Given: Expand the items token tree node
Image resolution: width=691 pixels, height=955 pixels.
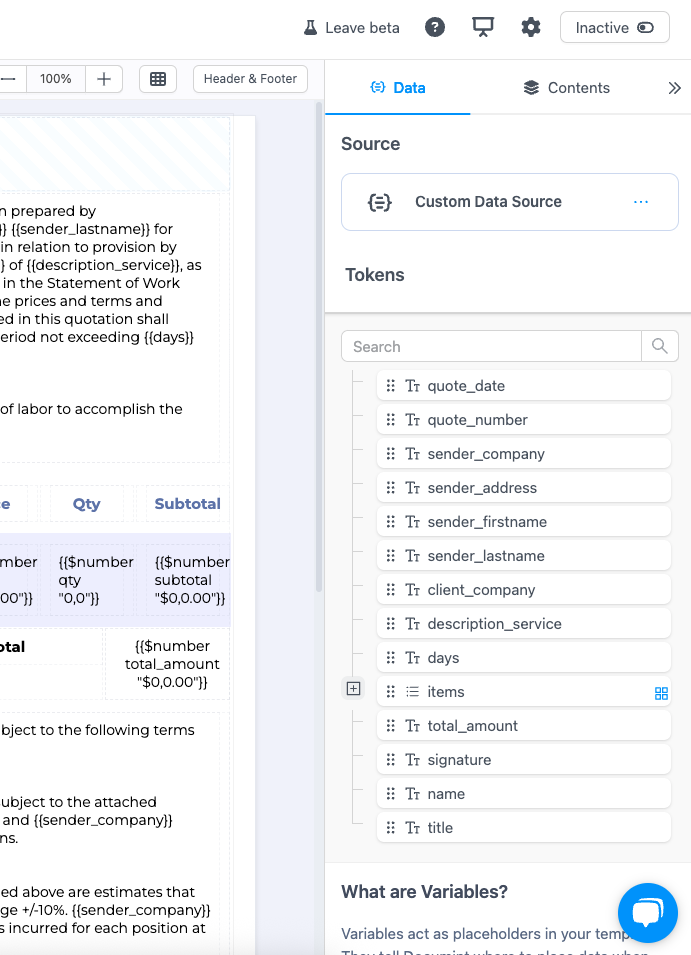Looking at the screenshot, I should (353, 688).
